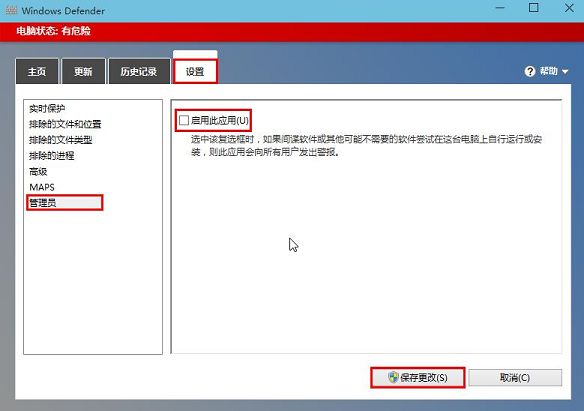Click the shield icon on 保存更改 button

[x=393, y=377]
